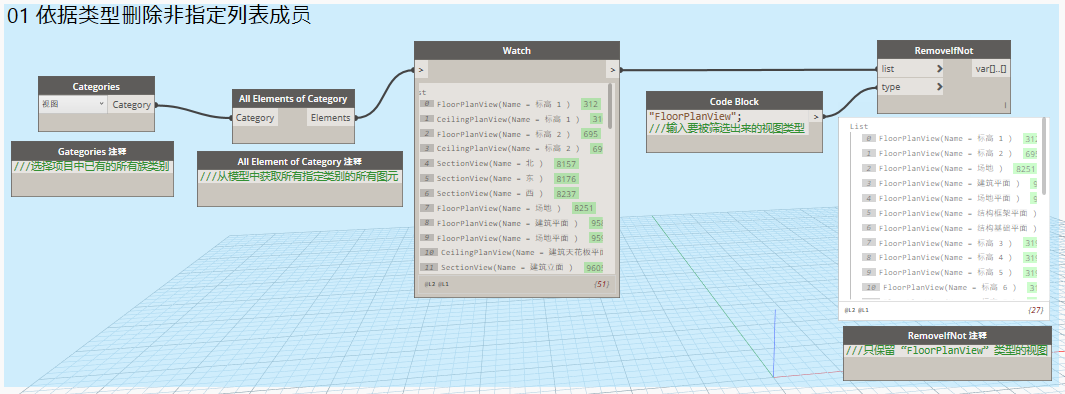Click the Elements output port

tap(330, 118)
